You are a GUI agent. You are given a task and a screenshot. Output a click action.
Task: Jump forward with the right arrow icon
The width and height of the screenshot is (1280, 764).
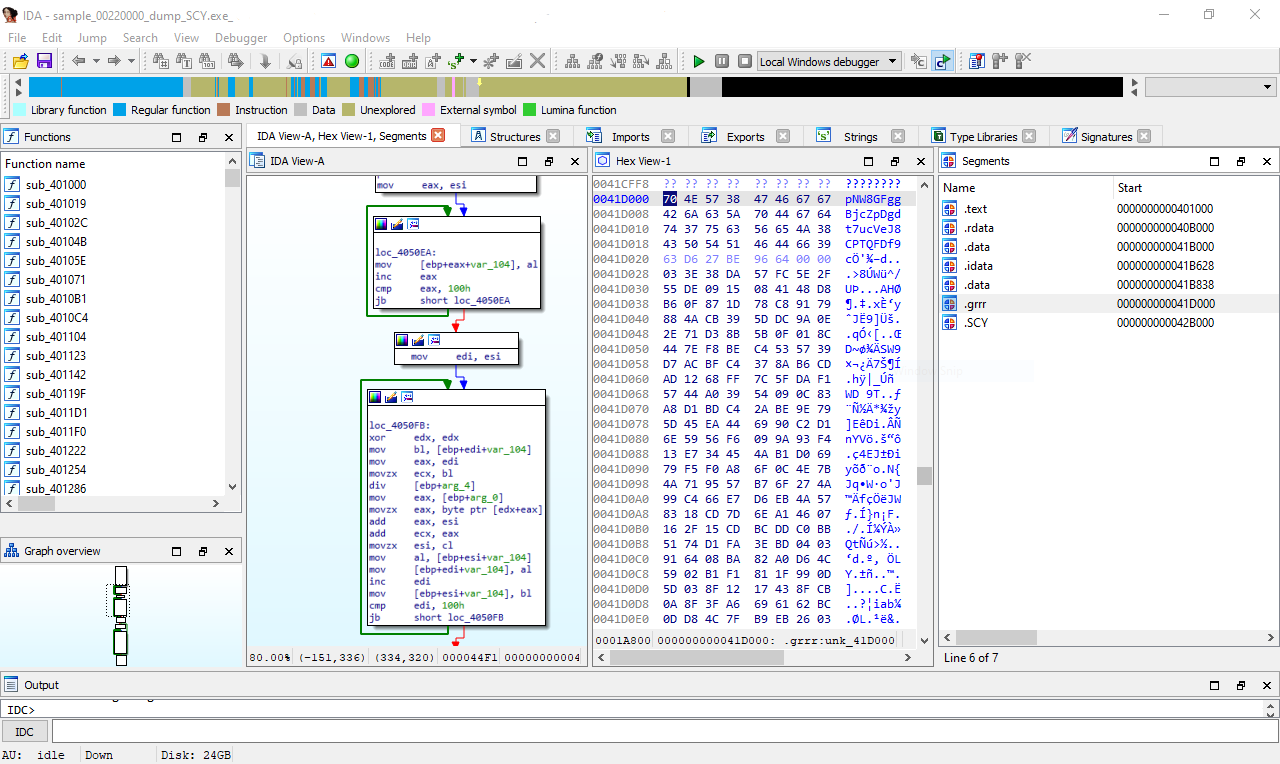[x=115, y=61]
